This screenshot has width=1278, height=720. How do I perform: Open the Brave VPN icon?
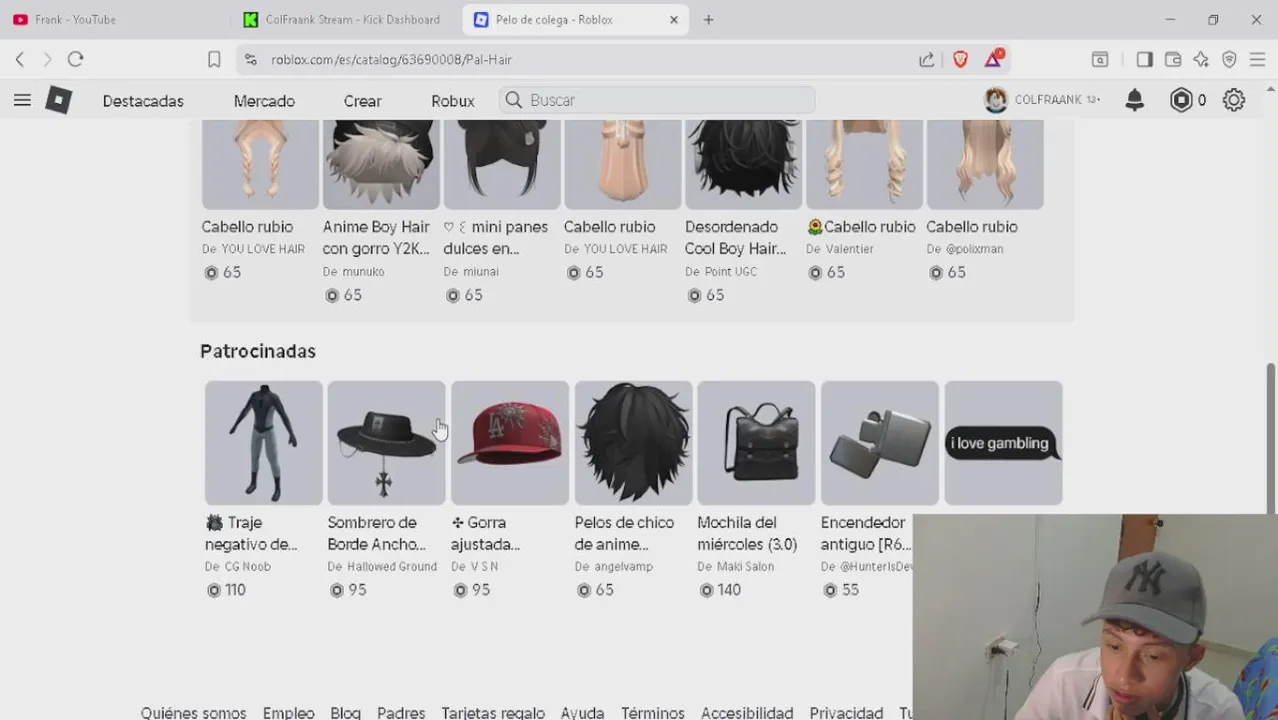pyautogui.click(x=1229, y=59)
